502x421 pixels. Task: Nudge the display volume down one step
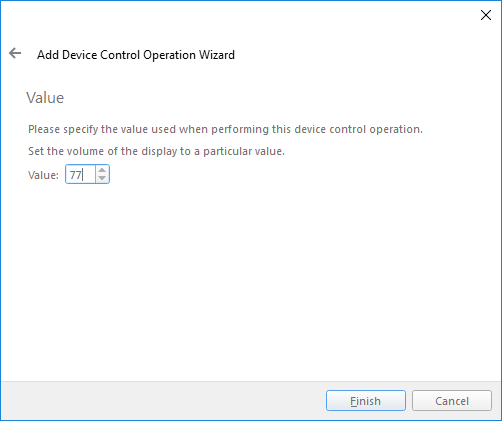click(x=102, y=178)
